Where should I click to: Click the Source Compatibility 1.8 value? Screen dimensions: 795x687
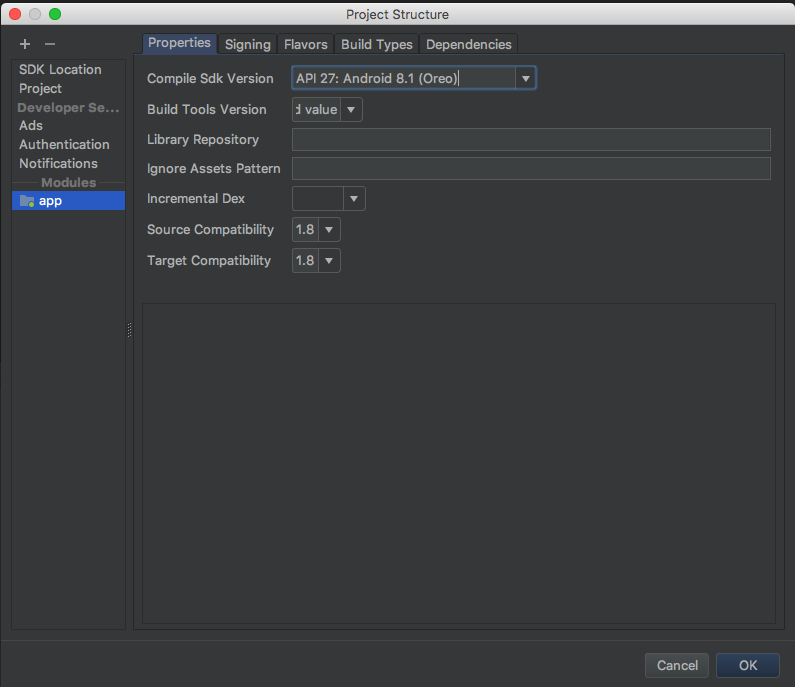305,230
